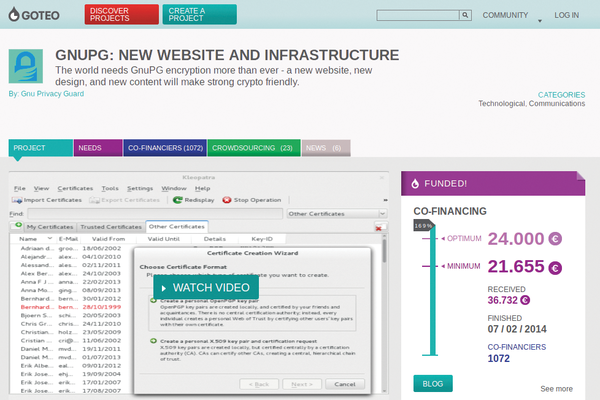
Task: Select the red 28/10/1999 certificate row
Action: click(71, 307)
